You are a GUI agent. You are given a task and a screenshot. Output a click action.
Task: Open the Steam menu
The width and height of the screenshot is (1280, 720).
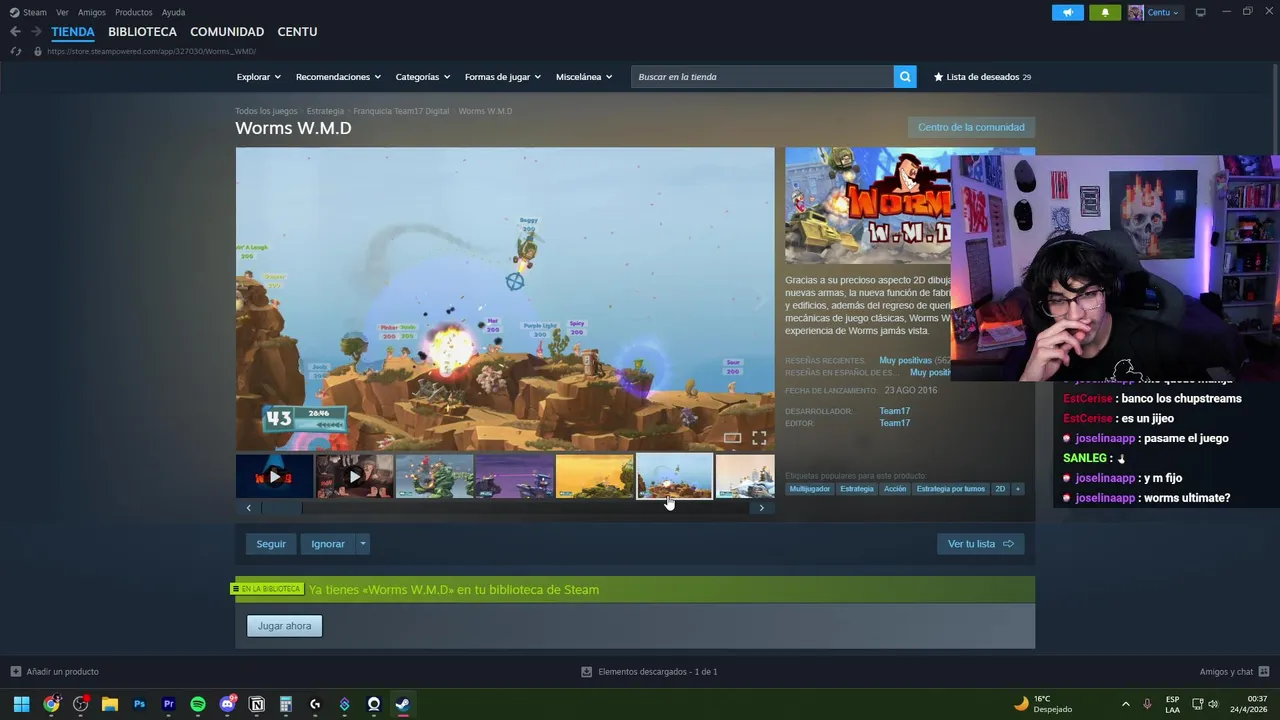pyautogui.click(x=28, y=12)
